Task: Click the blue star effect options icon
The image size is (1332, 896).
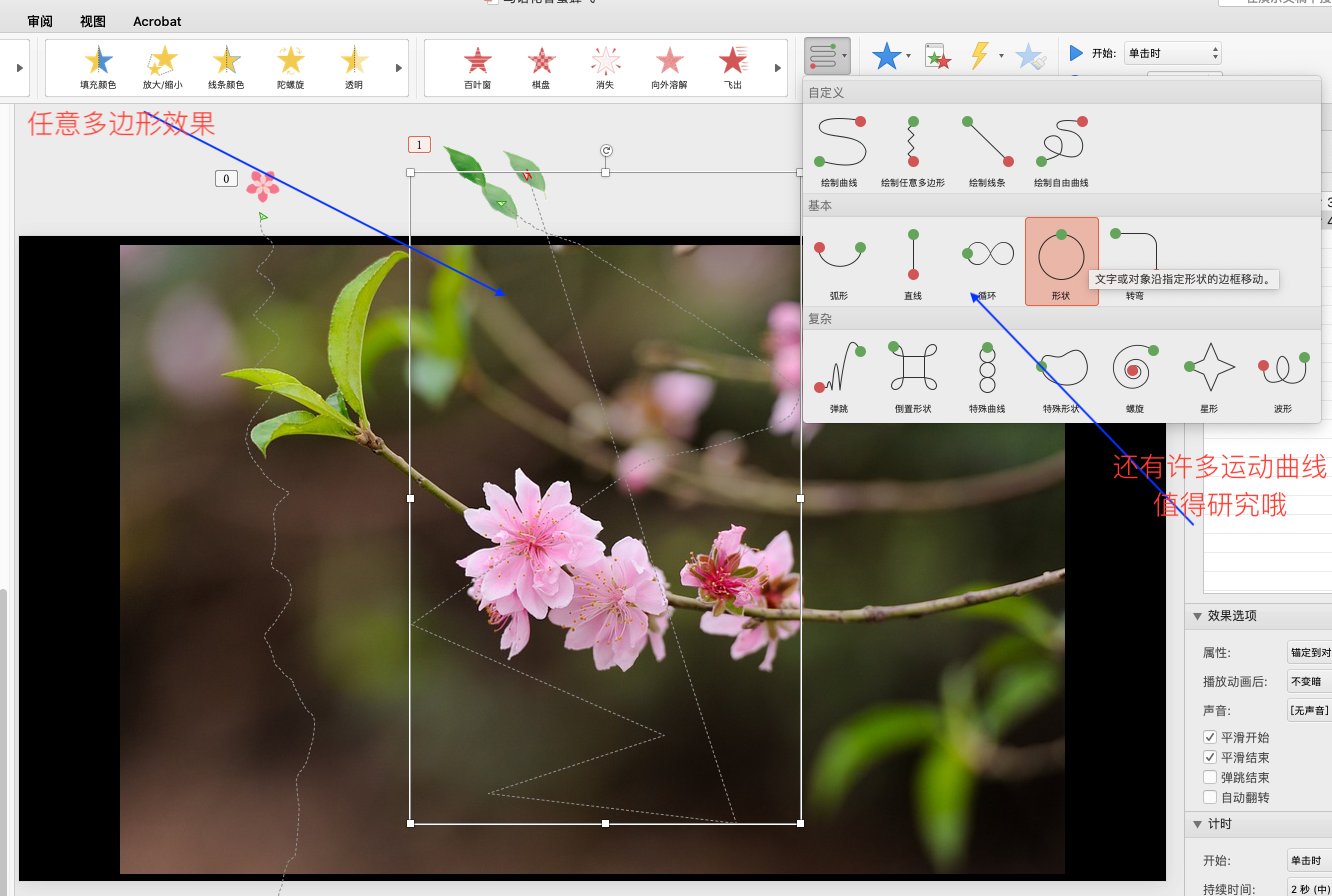Action: (x=886, y=56)
